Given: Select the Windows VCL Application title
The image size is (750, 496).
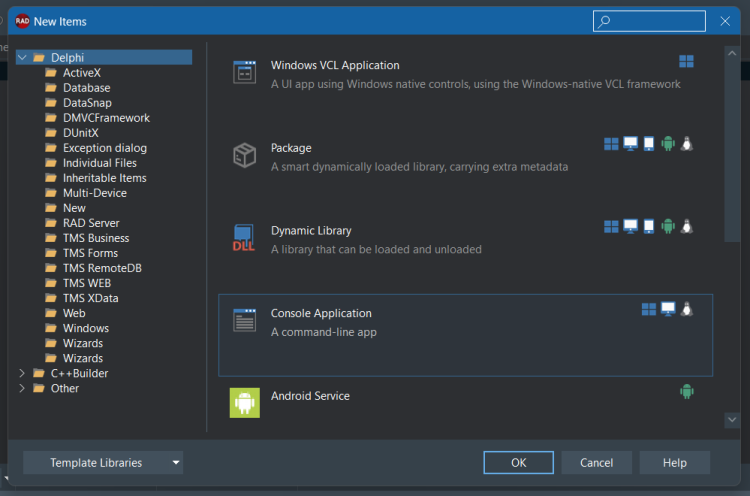Looking at the screenshot, I should pyautogui.click(x=335, y=66).
